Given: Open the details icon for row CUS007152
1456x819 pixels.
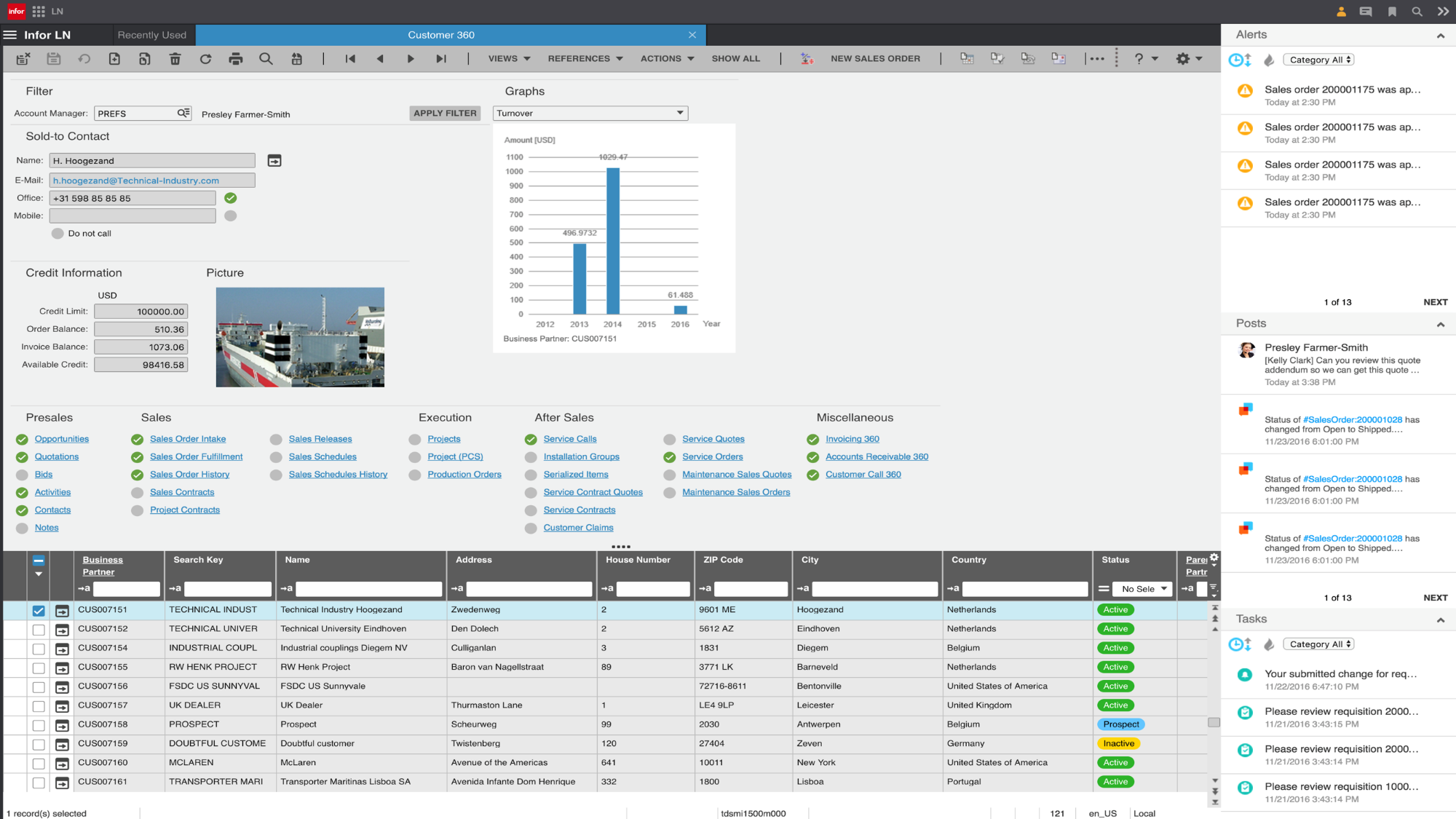Looking at the screenshot, I should pos(63,630).
